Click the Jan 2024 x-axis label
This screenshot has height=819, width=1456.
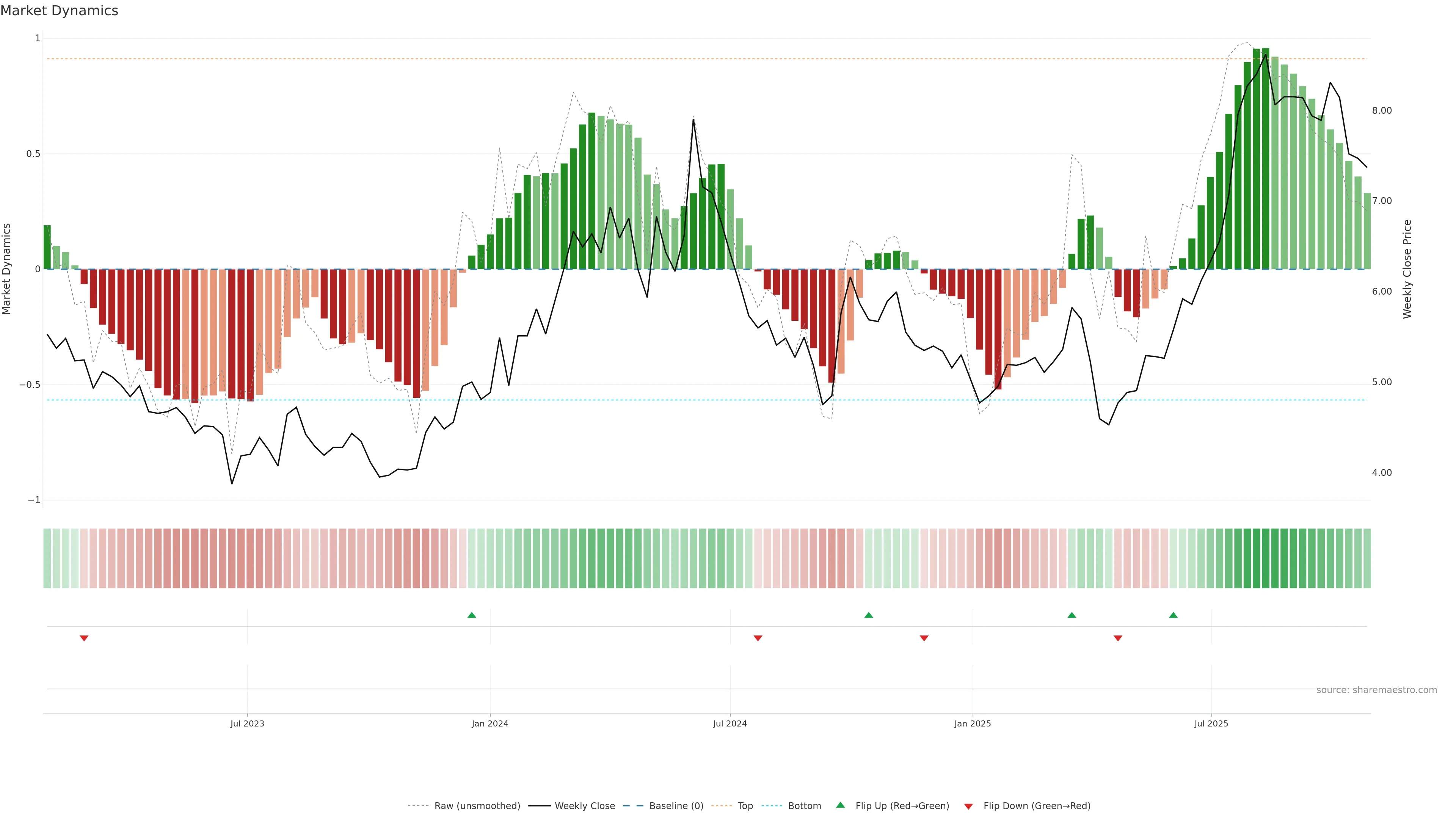pos(490,723)
